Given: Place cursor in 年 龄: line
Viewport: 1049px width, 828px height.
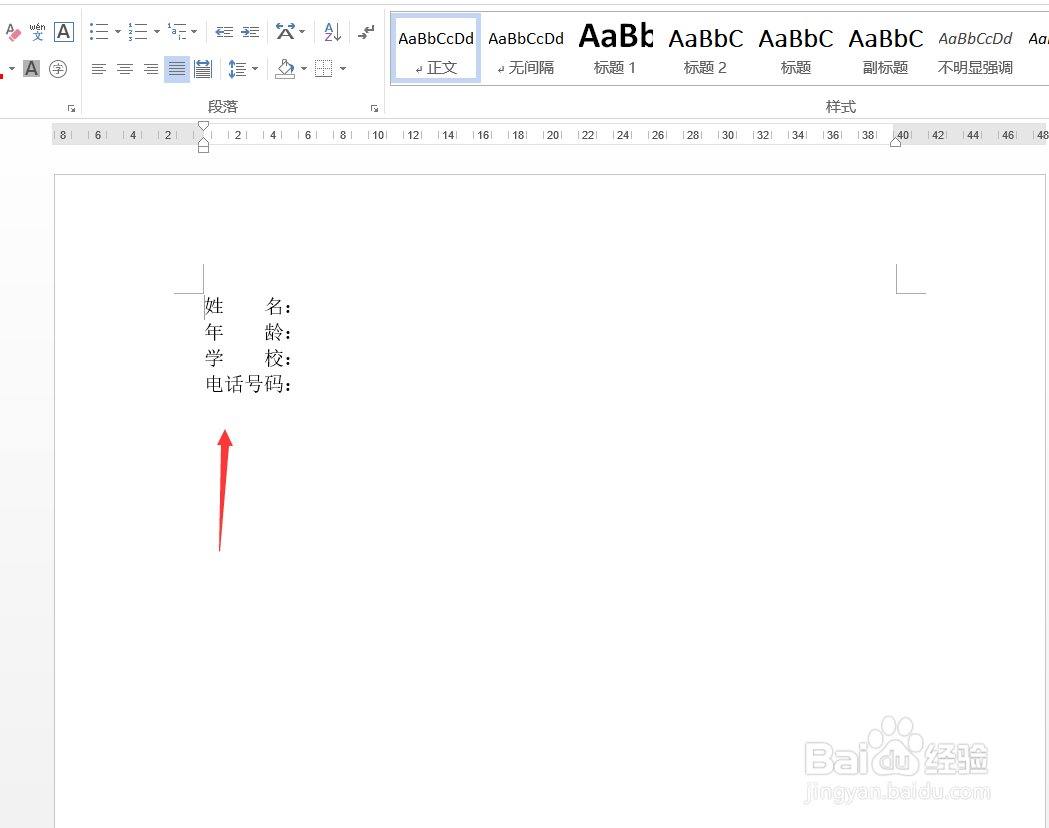Looking at the screenshot, I should point(248,332).
